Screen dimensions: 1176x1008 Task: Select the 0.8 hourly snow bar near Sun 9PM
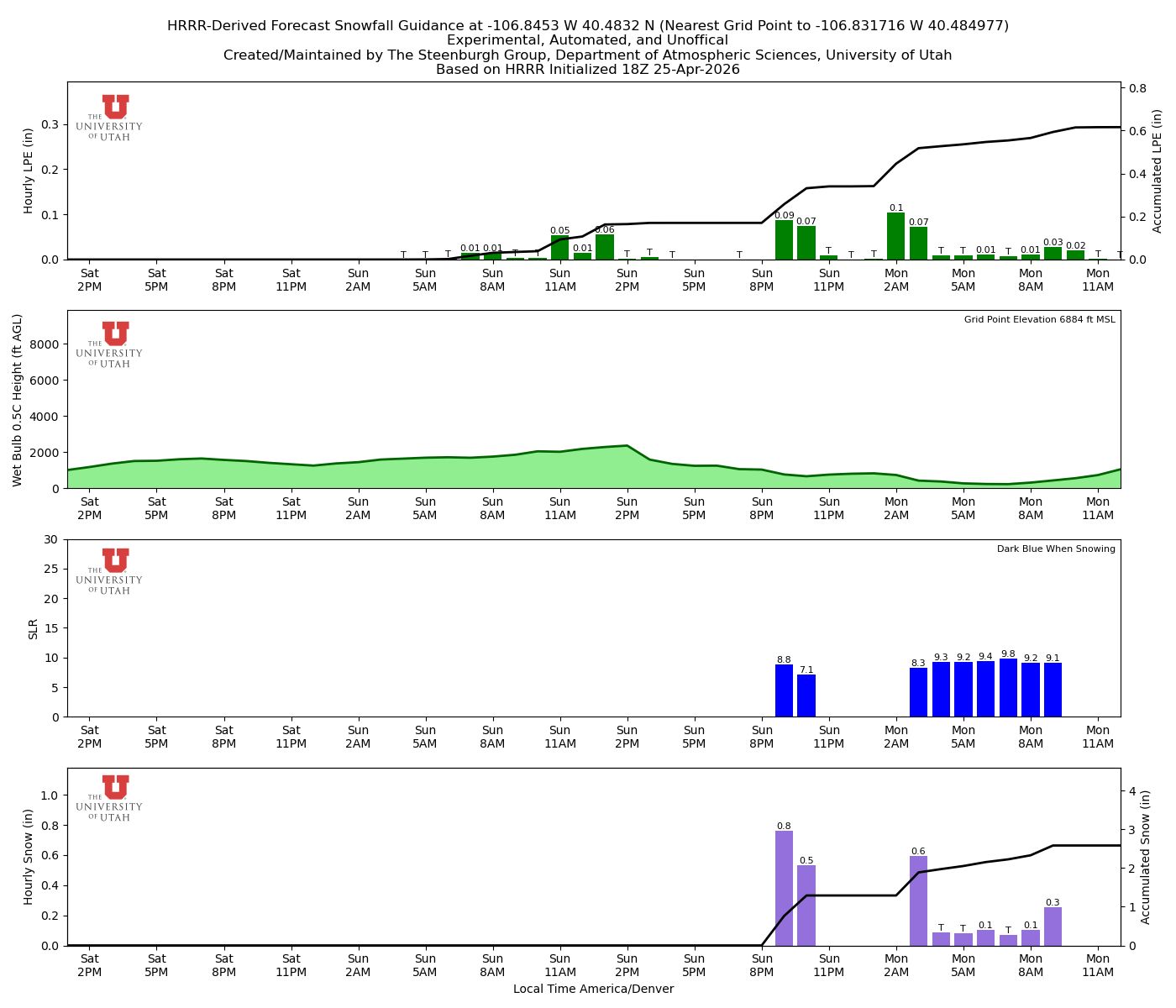784,886
